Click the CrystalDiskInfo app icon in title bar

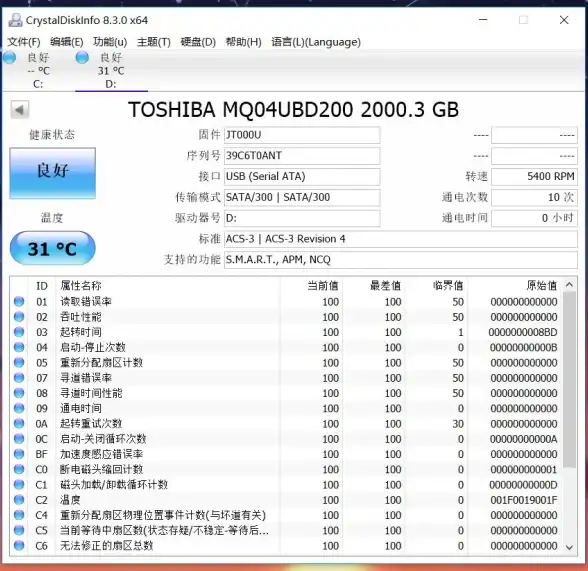pos(15,20)
